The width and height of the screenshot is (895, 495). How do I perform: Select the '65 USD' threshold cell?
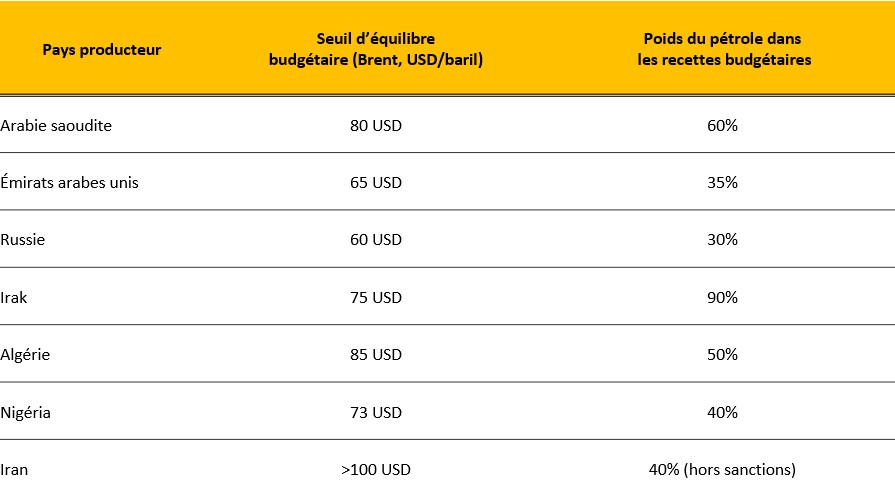(x=376, y=183)
